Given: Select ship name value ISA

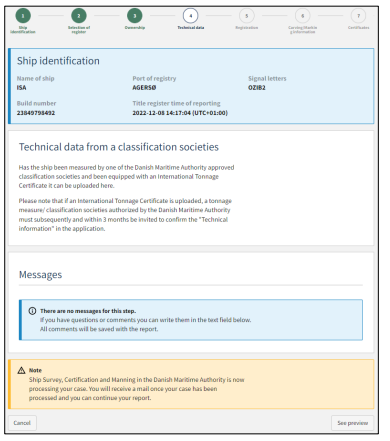Looking at the screenshot, I should coord(22,88).
